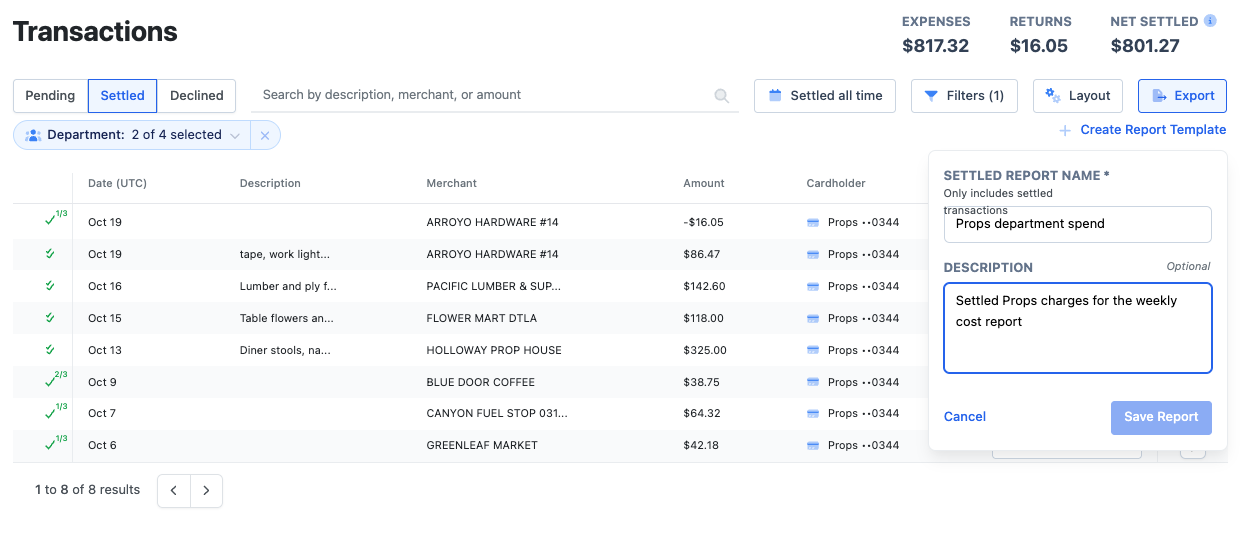
Task: Click the Cardholder column header
Action: [836, 183]
